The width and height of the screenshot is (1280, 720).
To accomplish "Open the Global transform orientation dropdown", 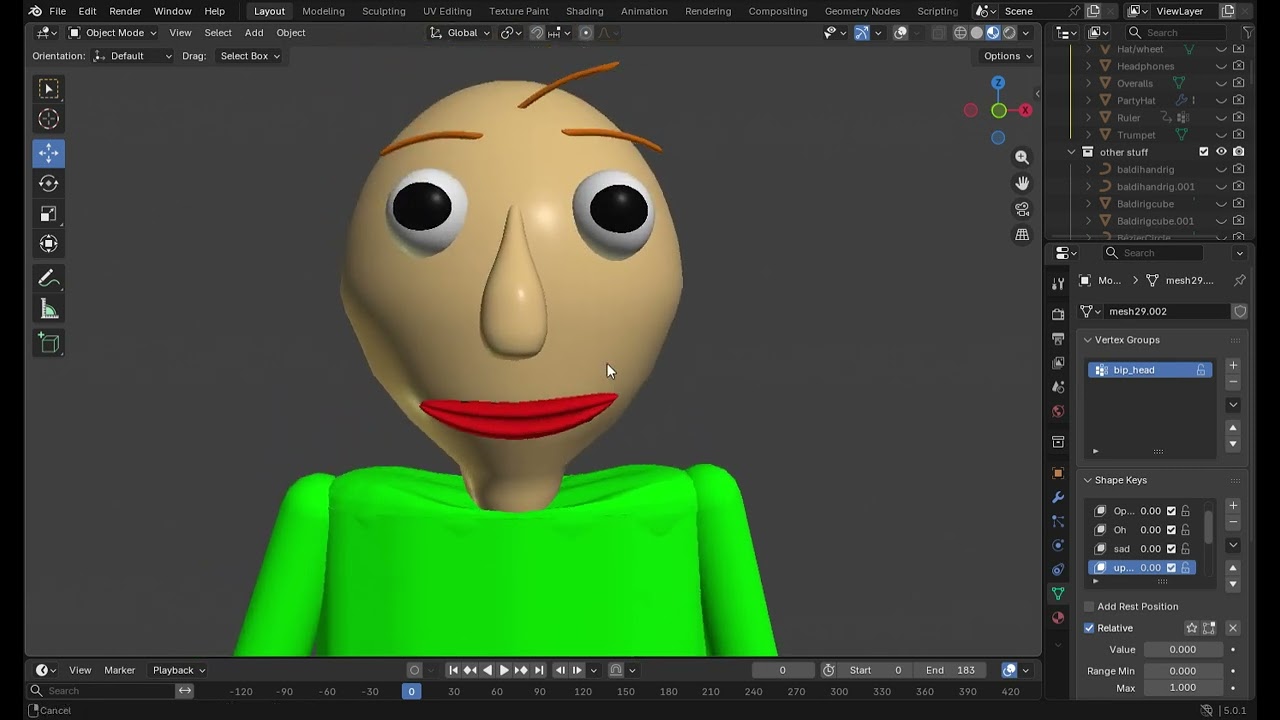I will (461, 33).
